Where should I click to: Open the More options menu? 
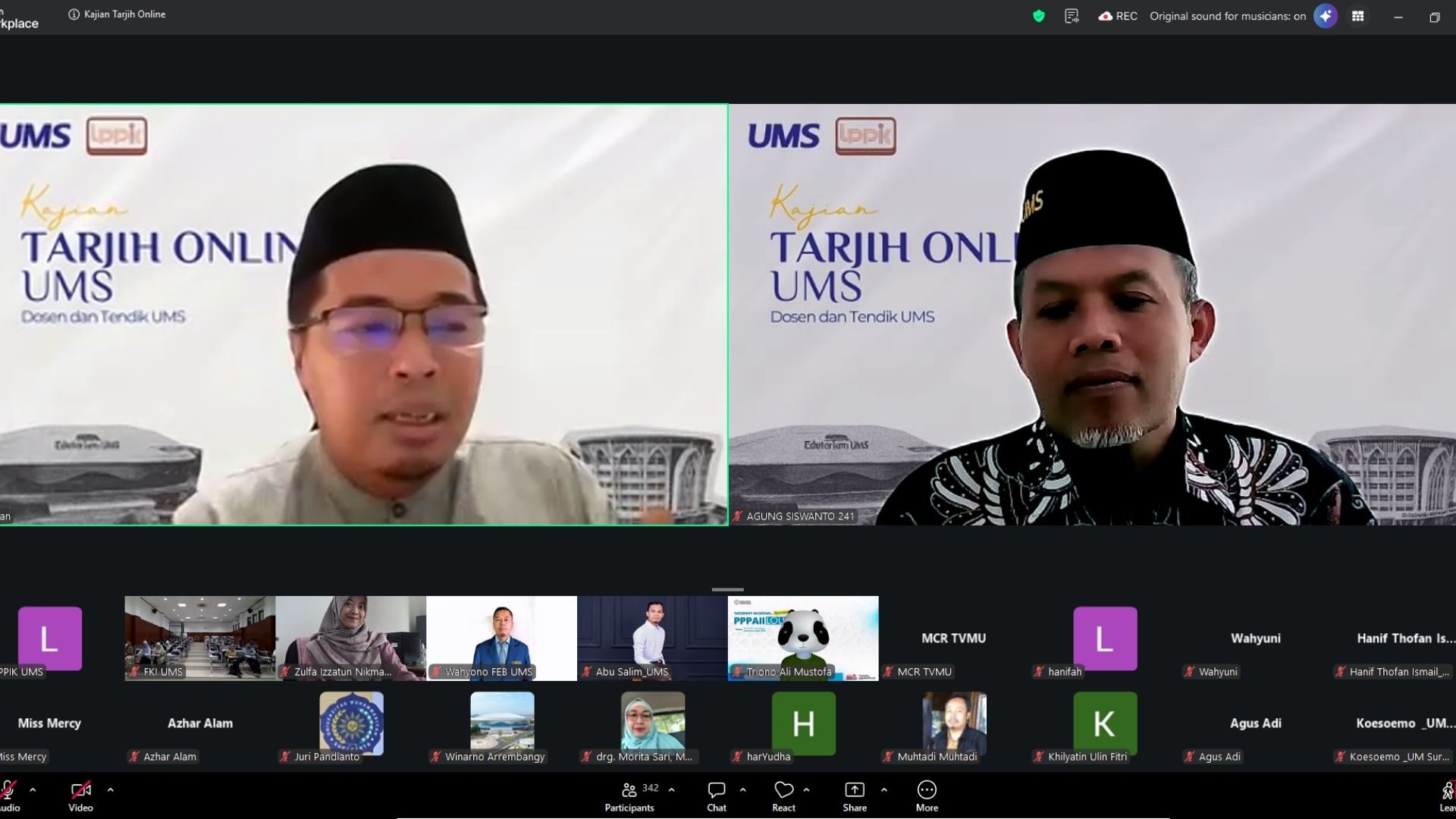[927, 796]
